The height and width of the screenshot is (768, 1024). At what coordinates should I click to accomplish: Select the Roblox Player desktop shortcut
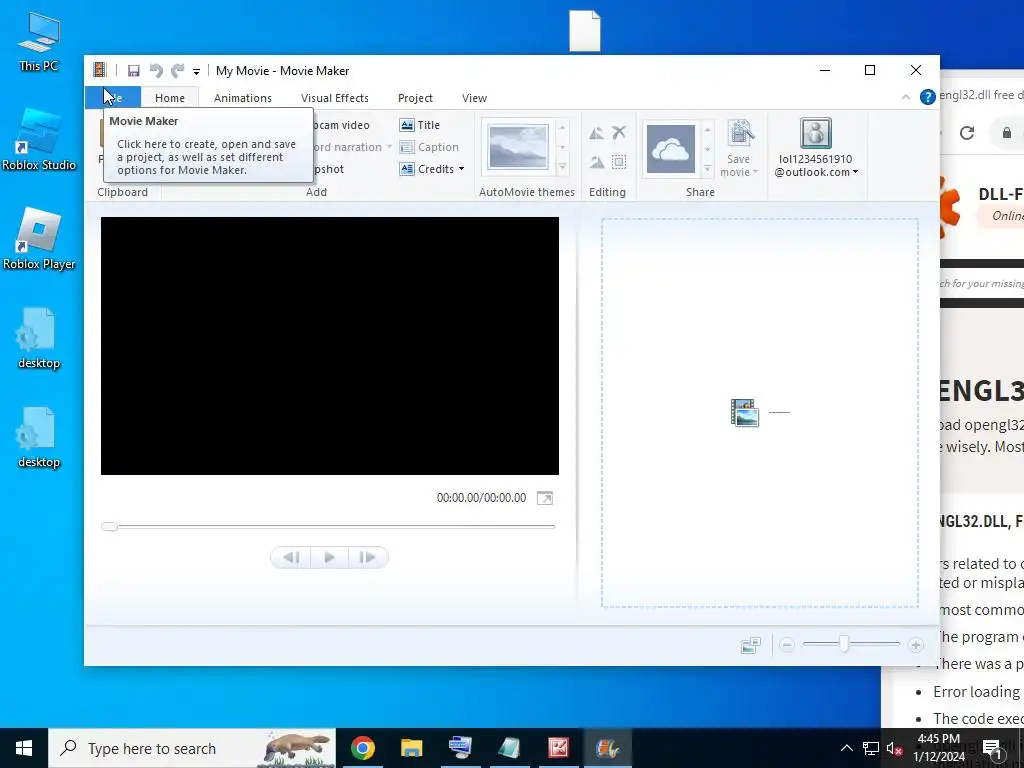[x=39, y=239]
